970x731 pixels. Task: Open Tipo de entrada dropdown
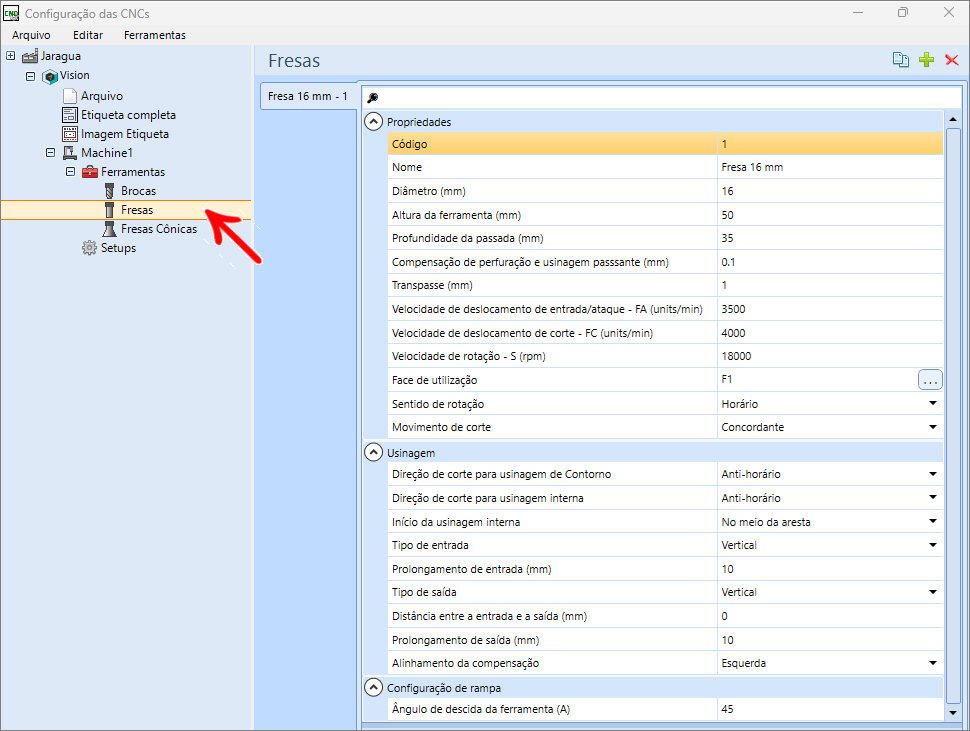click(x=932, y=545)
